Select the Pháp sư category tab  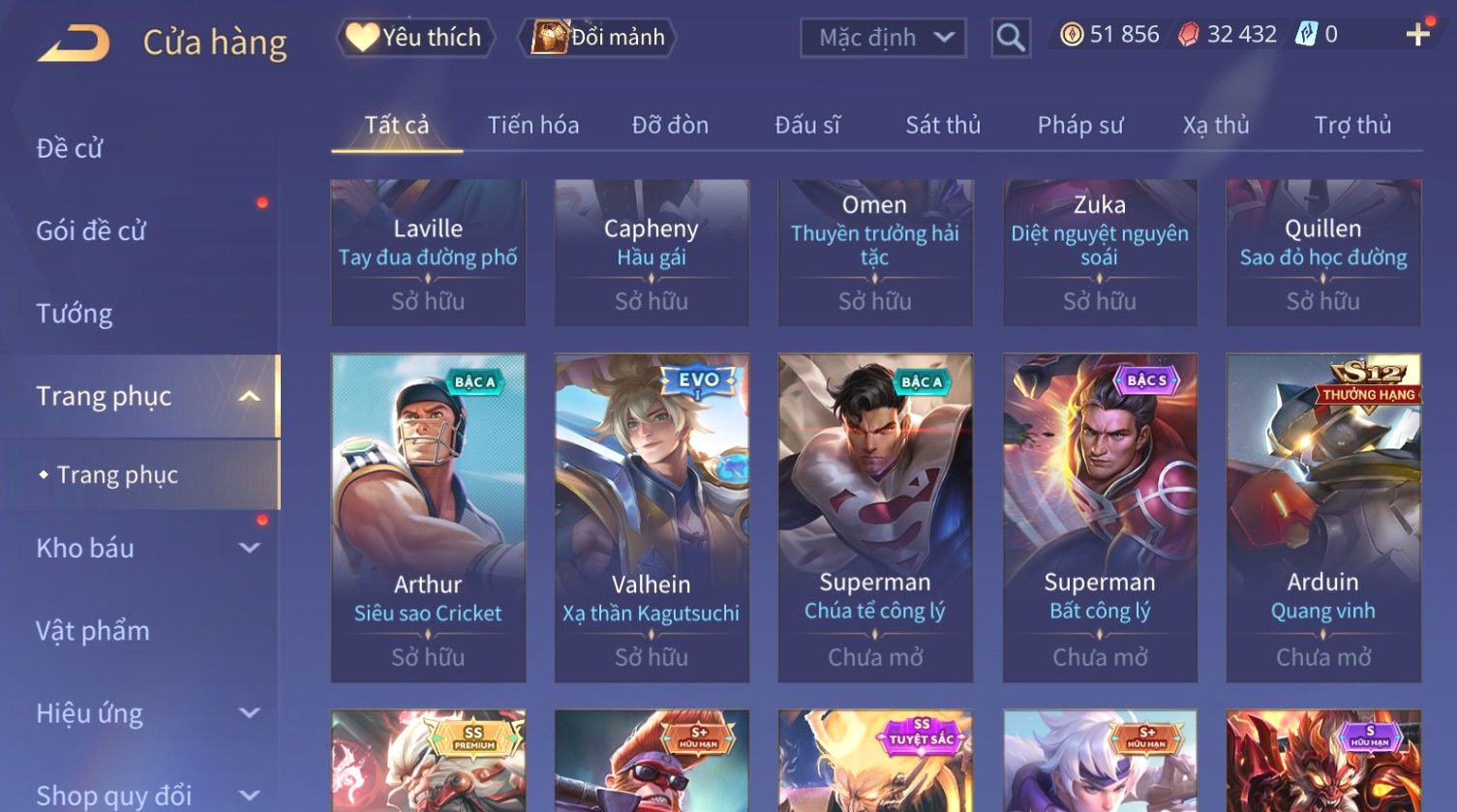1080,125
